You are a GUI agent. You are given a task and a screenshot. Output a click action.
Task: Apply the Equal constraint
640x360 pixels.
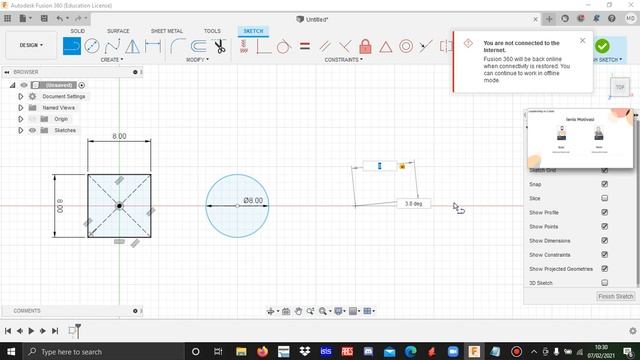tap(304, 46)
